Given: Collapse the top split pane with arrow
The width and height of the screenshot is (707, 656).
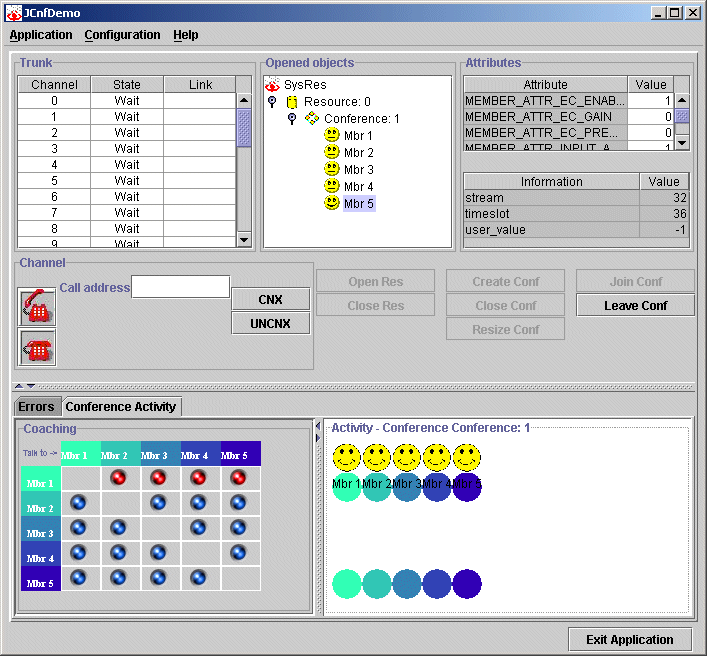Looking at the screenshot, I should pyautogui.click(x=19, y=385).
